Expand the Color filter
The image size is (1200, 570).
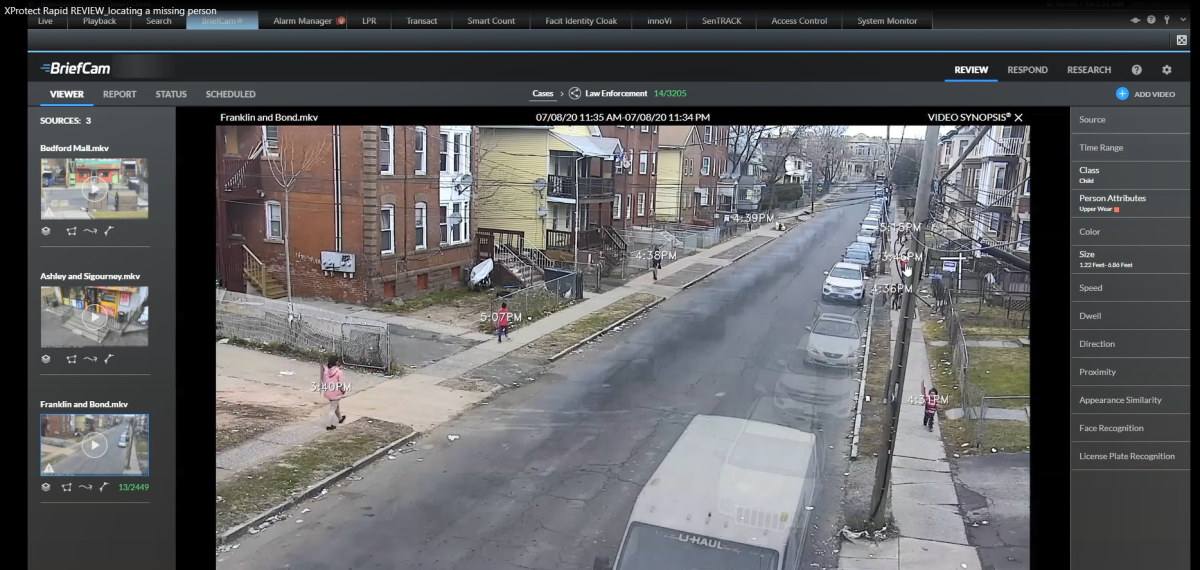(x=1130, y=232)
